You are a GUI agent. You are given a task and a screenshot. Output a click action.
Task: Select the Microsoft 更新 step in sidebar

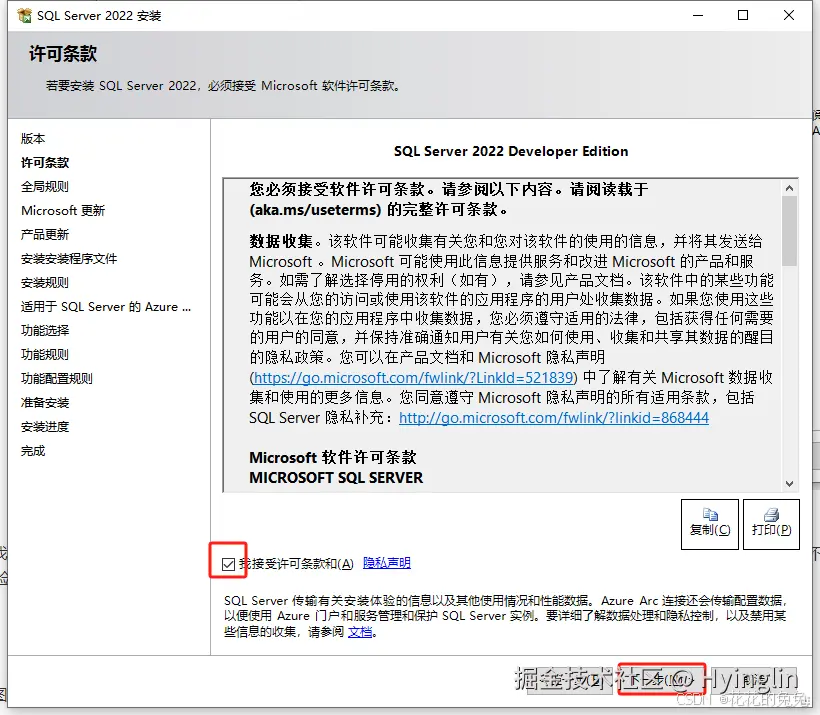63,211
